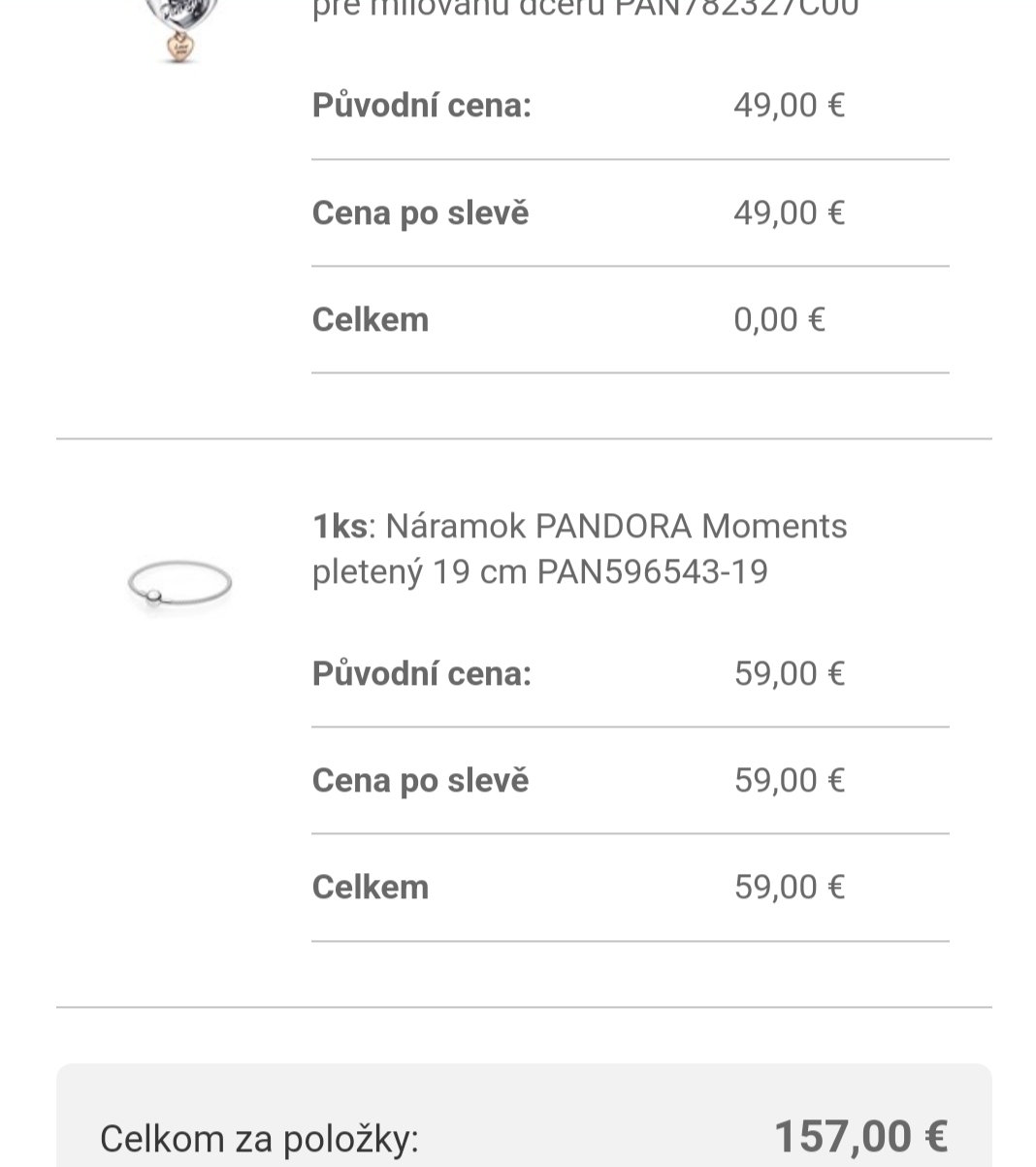Image resolution: width=1036 pixels, height=1167 pixels.
Task: Click the bracelet's Celkem label
Action: [x=371, y=887]
